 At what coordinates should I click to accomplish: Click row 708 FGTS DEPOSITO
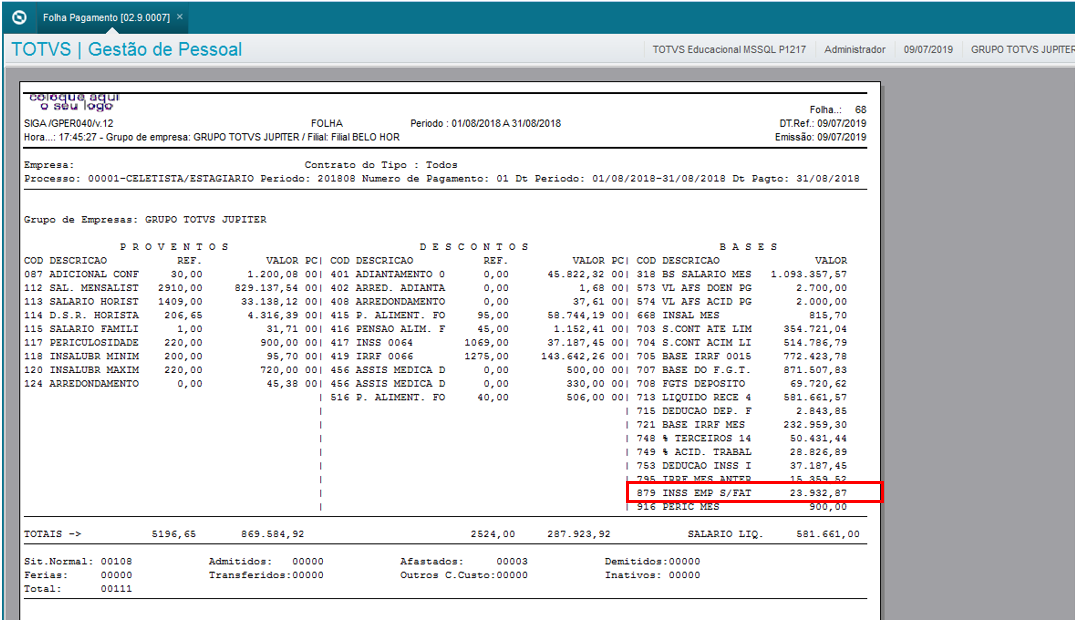[x=742, y=384]
